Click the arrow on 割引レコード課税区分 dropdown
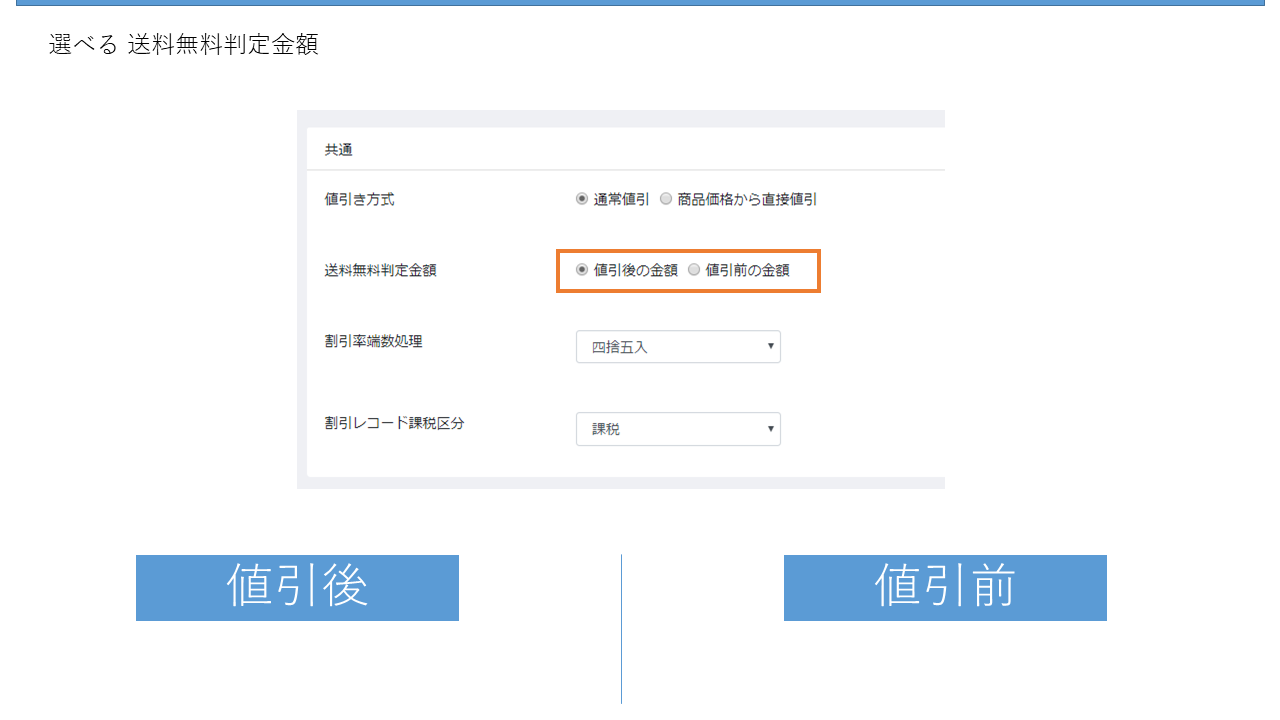Image resolution: width=1280 pixels, height=720 pixels. 770,429
